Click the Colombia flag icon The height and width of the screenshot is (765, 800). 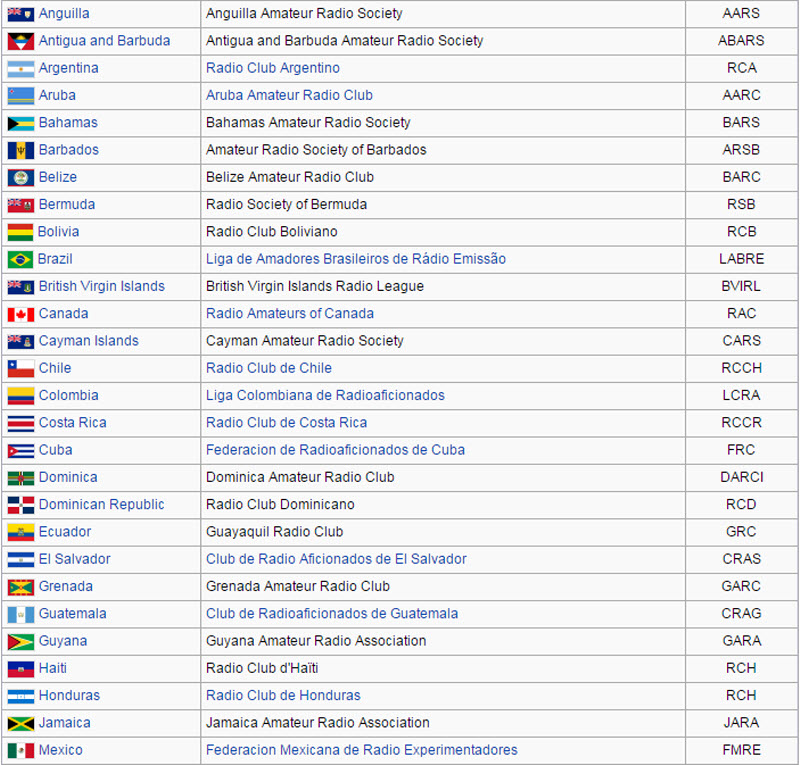pyautogui.click(x=21, y=396)
